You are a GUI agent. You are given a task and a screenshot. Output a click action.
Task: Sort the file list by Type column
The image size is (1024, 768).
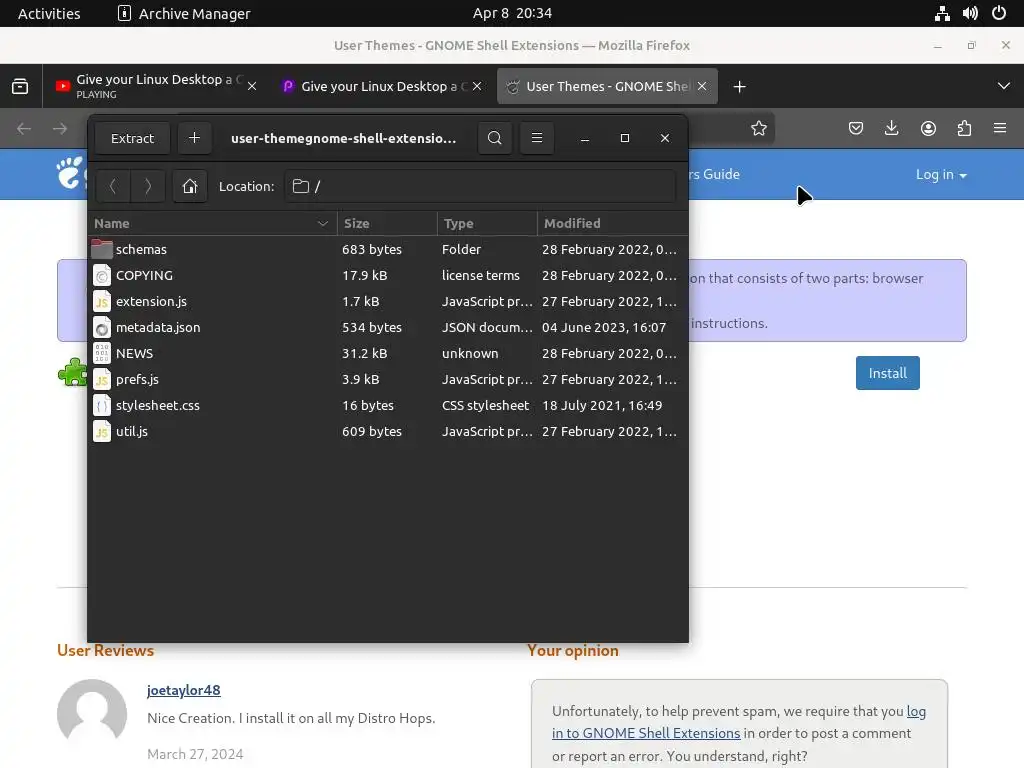pos(487,223)
